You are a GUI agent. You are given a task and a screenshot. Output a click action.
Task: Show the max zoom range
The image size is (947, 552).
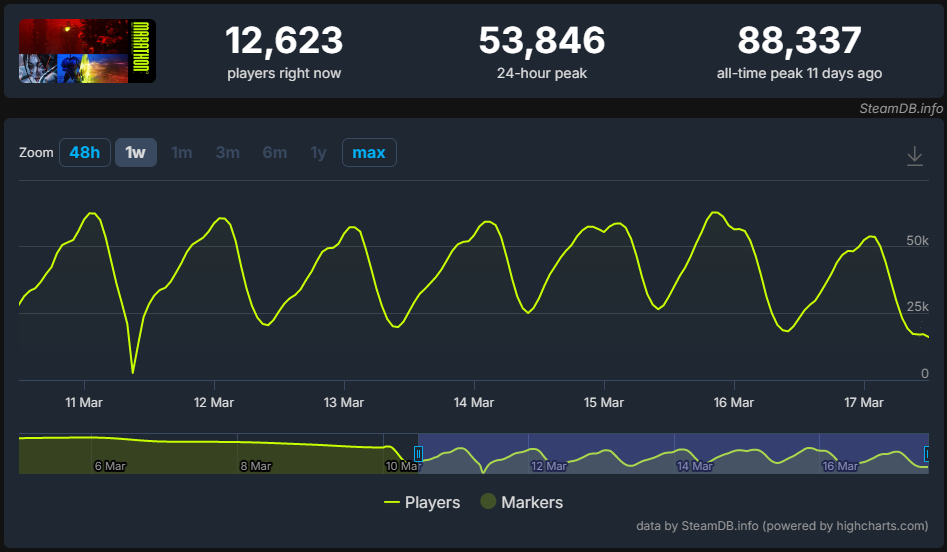pyautogui.click(x=369, y=152)
